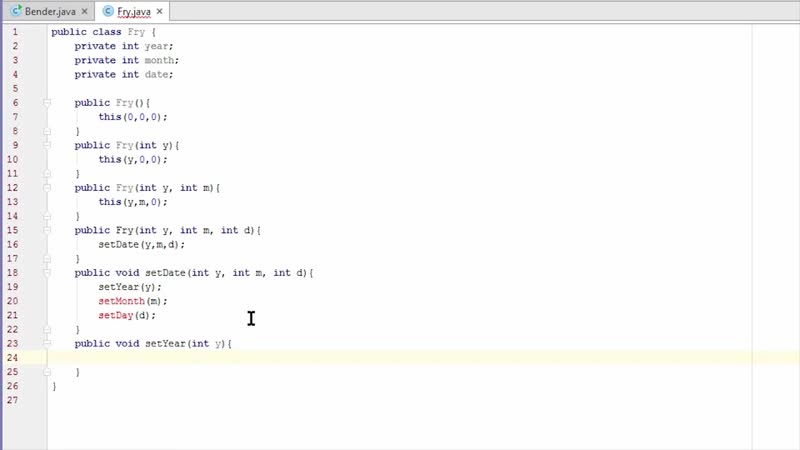Click the Fry.java class file icon
Viewport: 800px width, 450px height.
[x=108, y=11]
